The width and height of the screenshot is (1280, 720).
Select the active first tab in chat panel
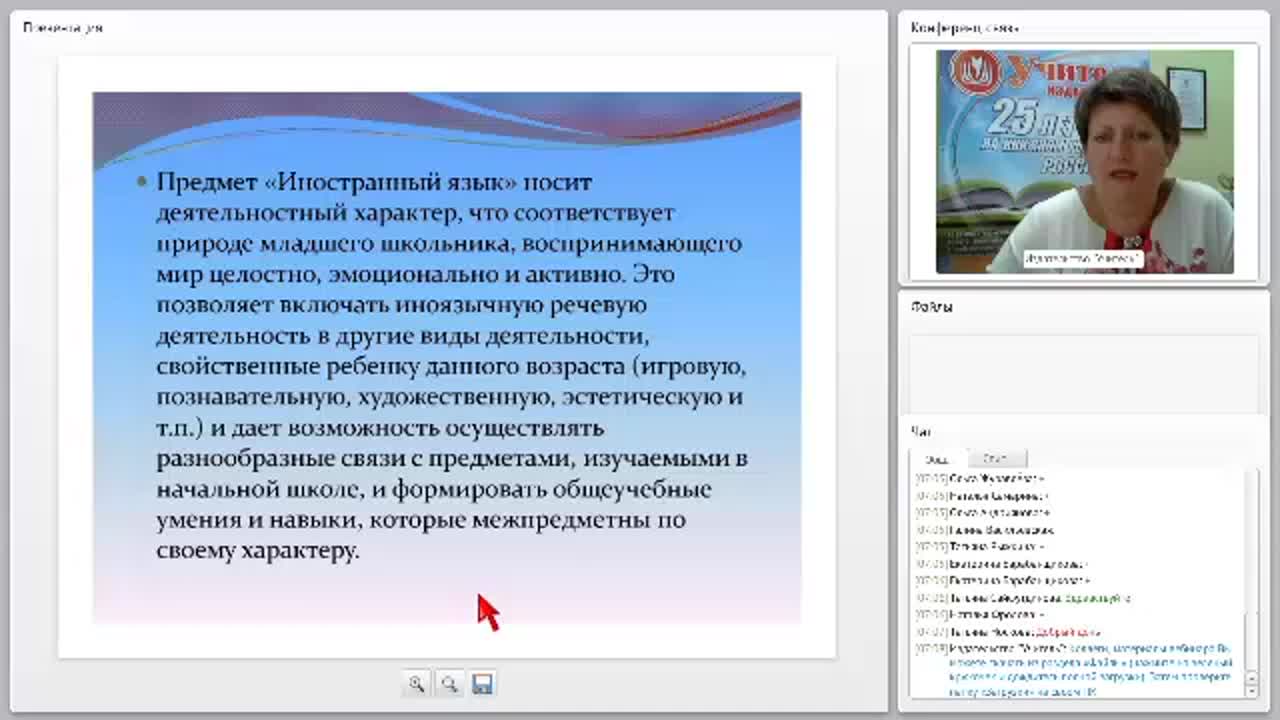pos(938,459)
